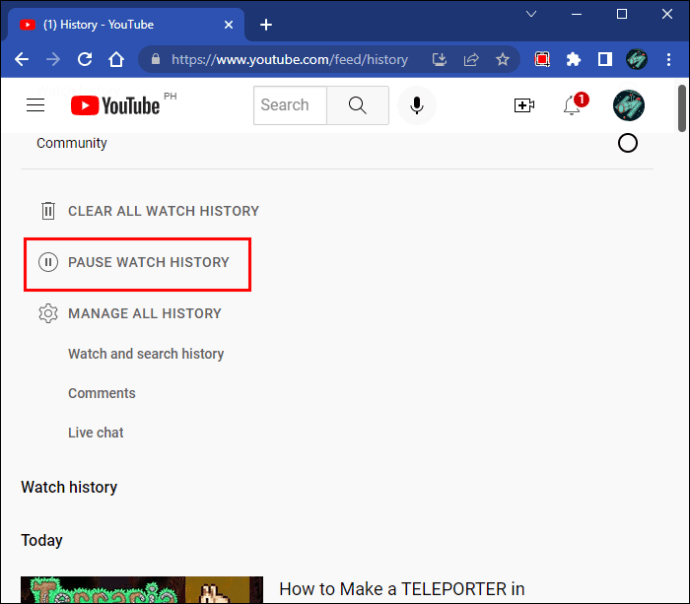Viewport: 690px width, 604px height.
Task: Open the Chrome three-dot menu
Action: (x=668, y=59)
